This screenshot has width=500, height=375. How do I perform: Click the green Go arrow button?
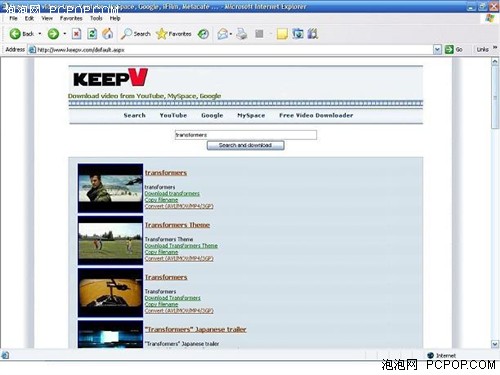coord(449,49)
